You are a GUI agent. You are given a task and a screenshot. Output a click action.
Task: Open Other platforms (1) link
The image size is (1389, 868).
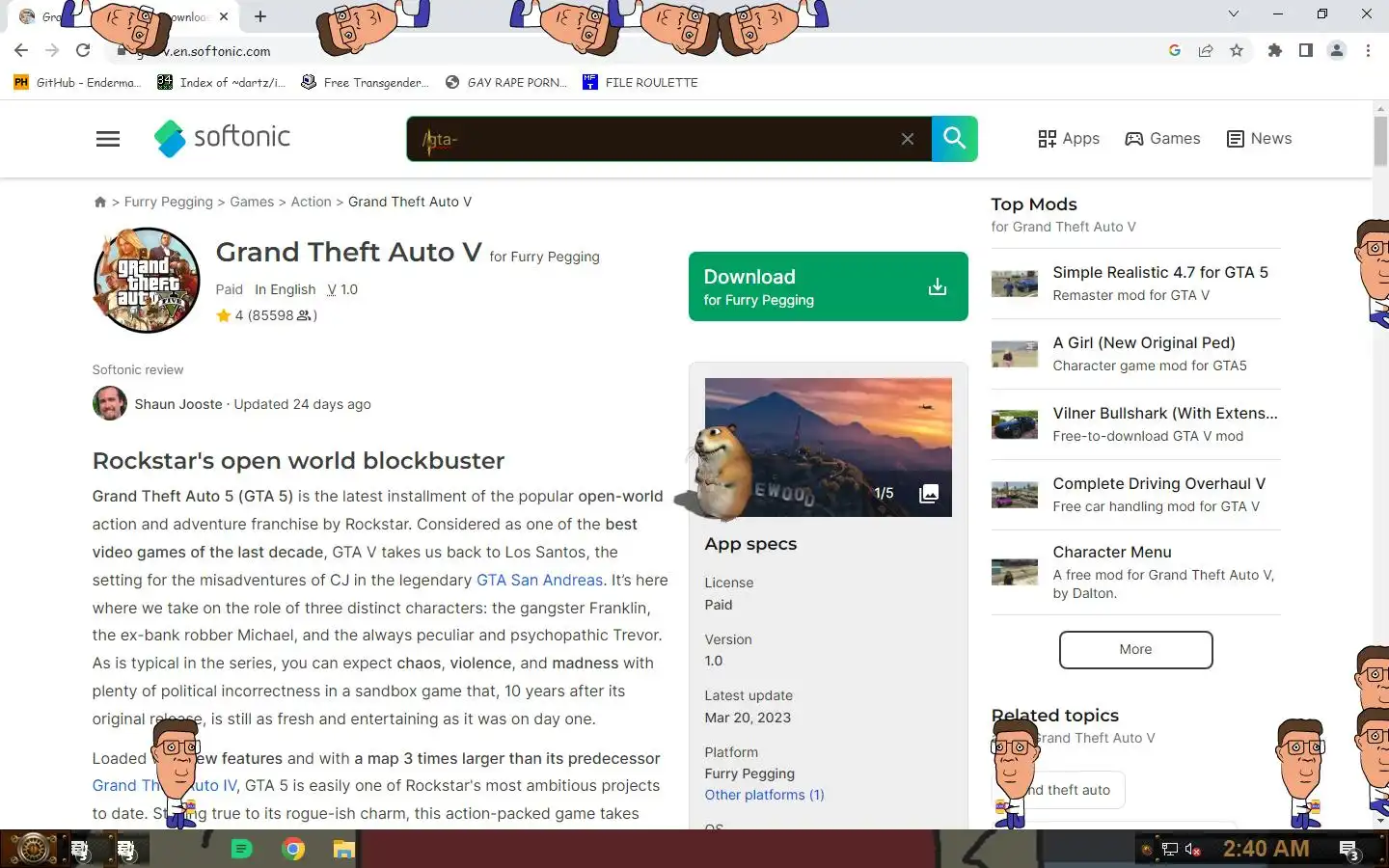pos(764,795)
